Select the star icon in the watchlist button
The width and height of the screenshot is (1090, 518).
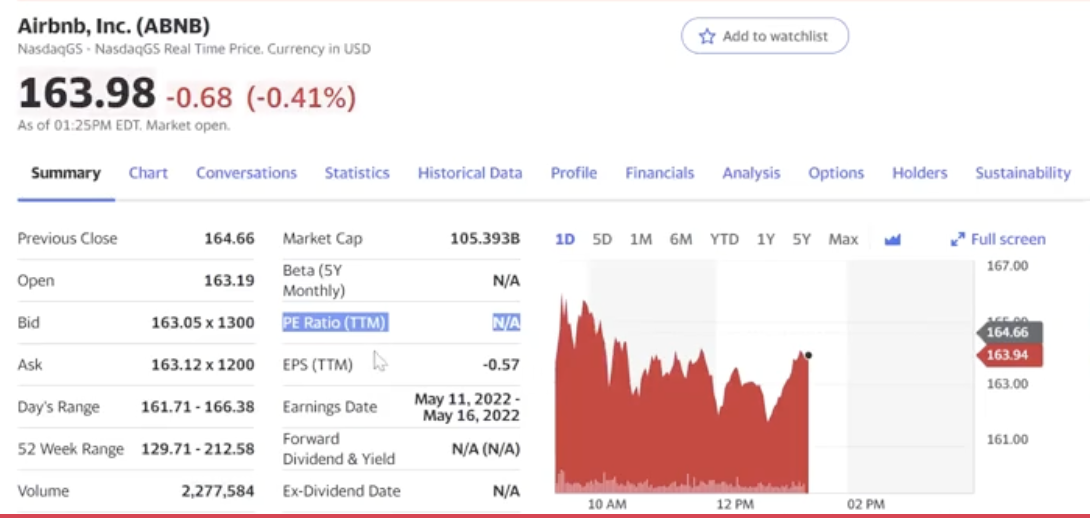[x=707, y=37]
